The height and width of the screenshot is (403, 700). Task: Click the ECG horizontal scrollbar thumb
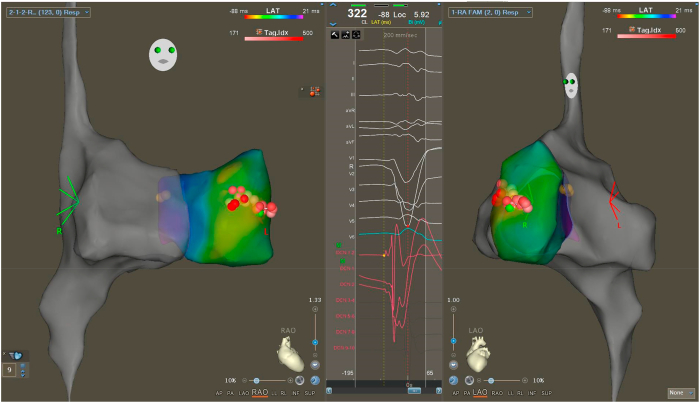[414, 391]
